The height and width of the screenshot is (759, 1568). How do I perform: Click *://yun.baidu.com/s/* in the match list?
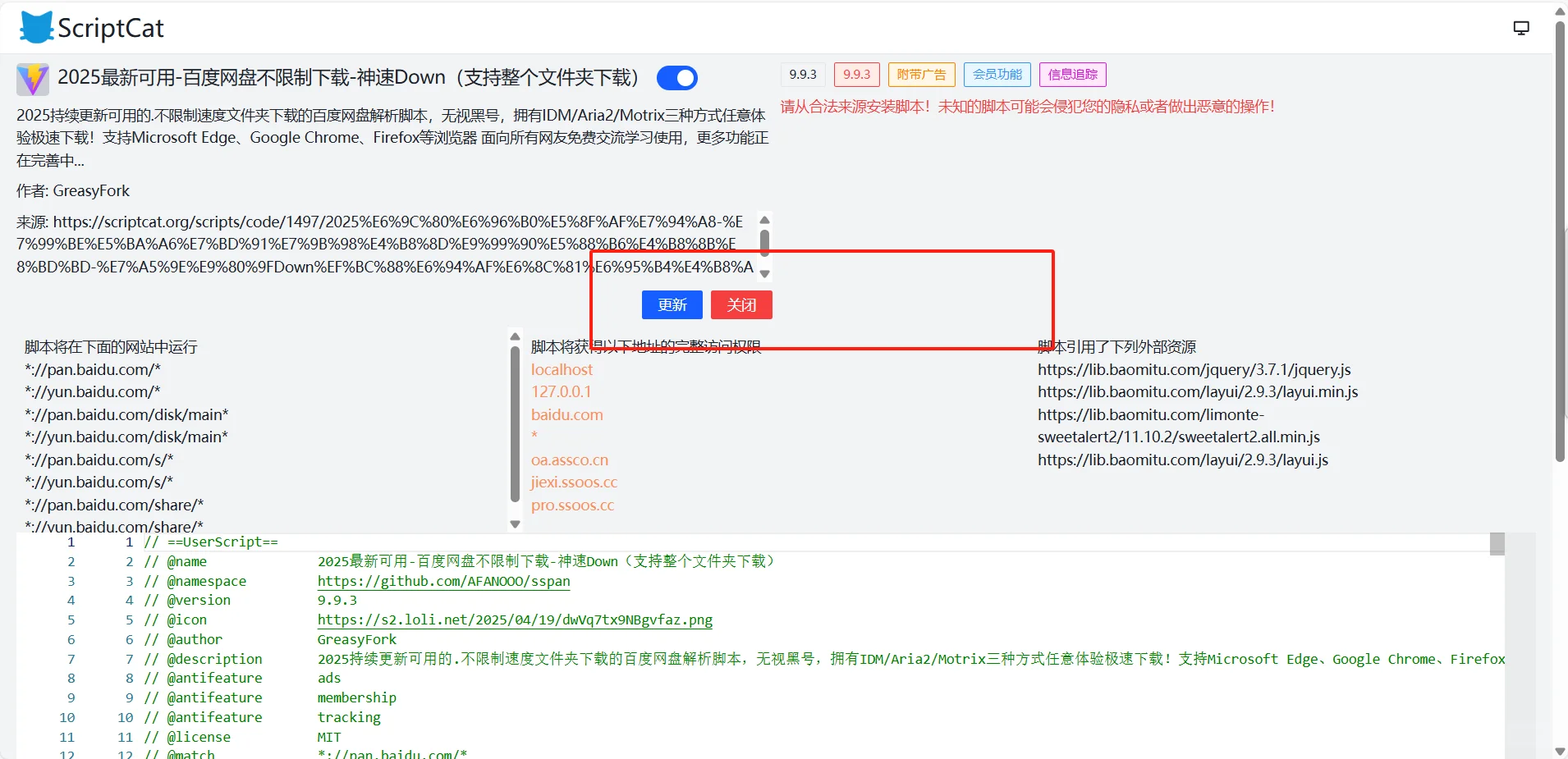pyautogui.click(x=99, y=482)
